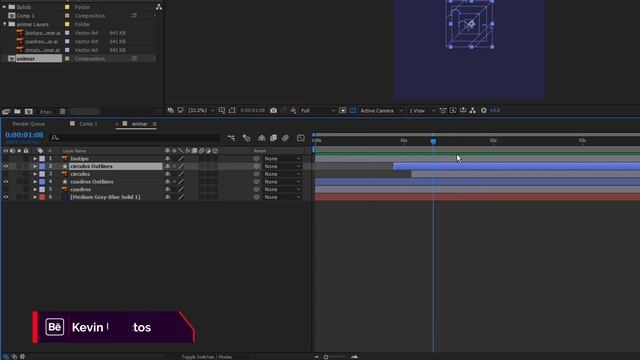Screen dimensions: 640x360
Task: Open parent dropdown for Isotipo layer
Action: [282, 158]
